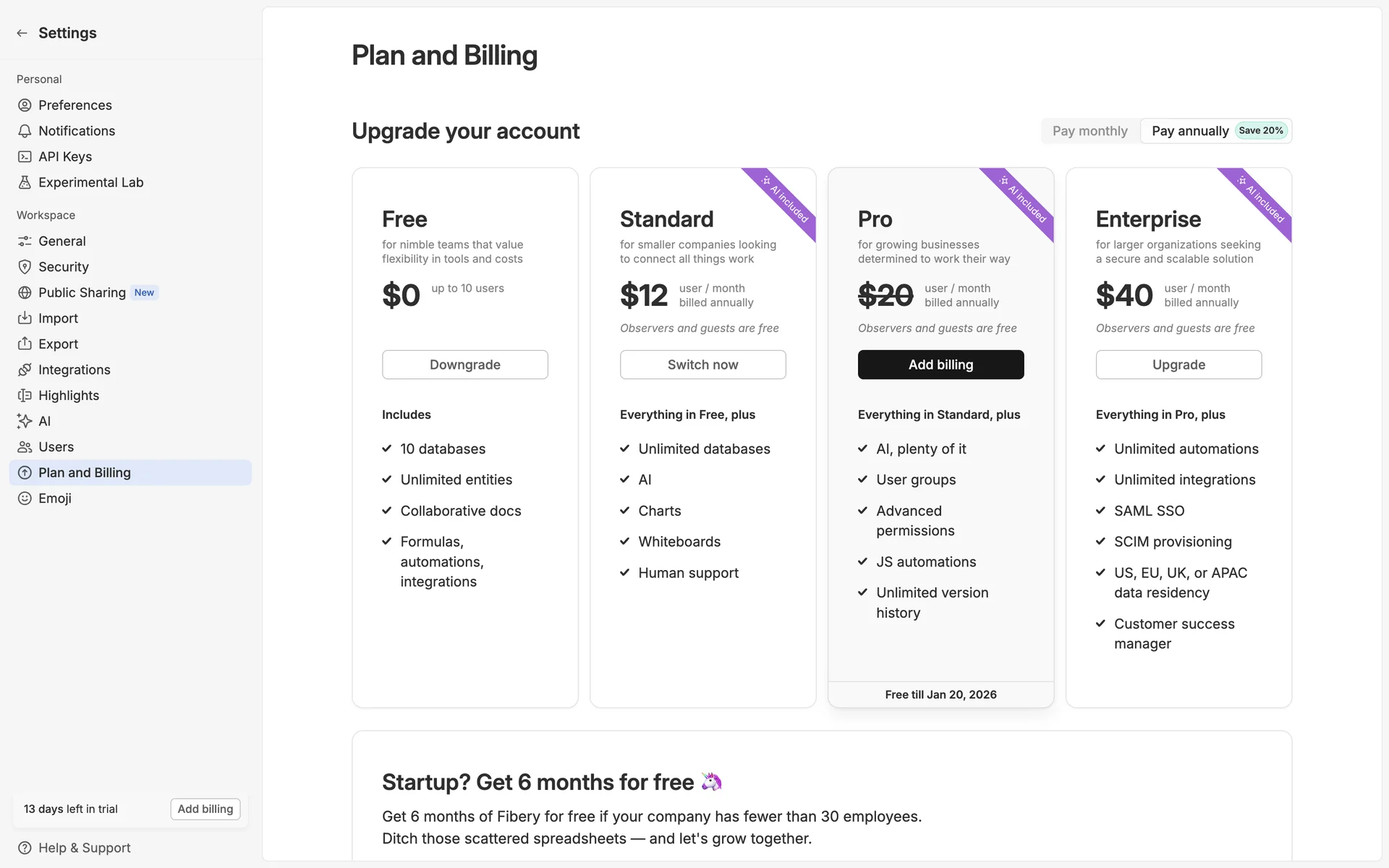Click Upgrade on the Enterprise plan
1389x868 pixels.
(1178, 365)
